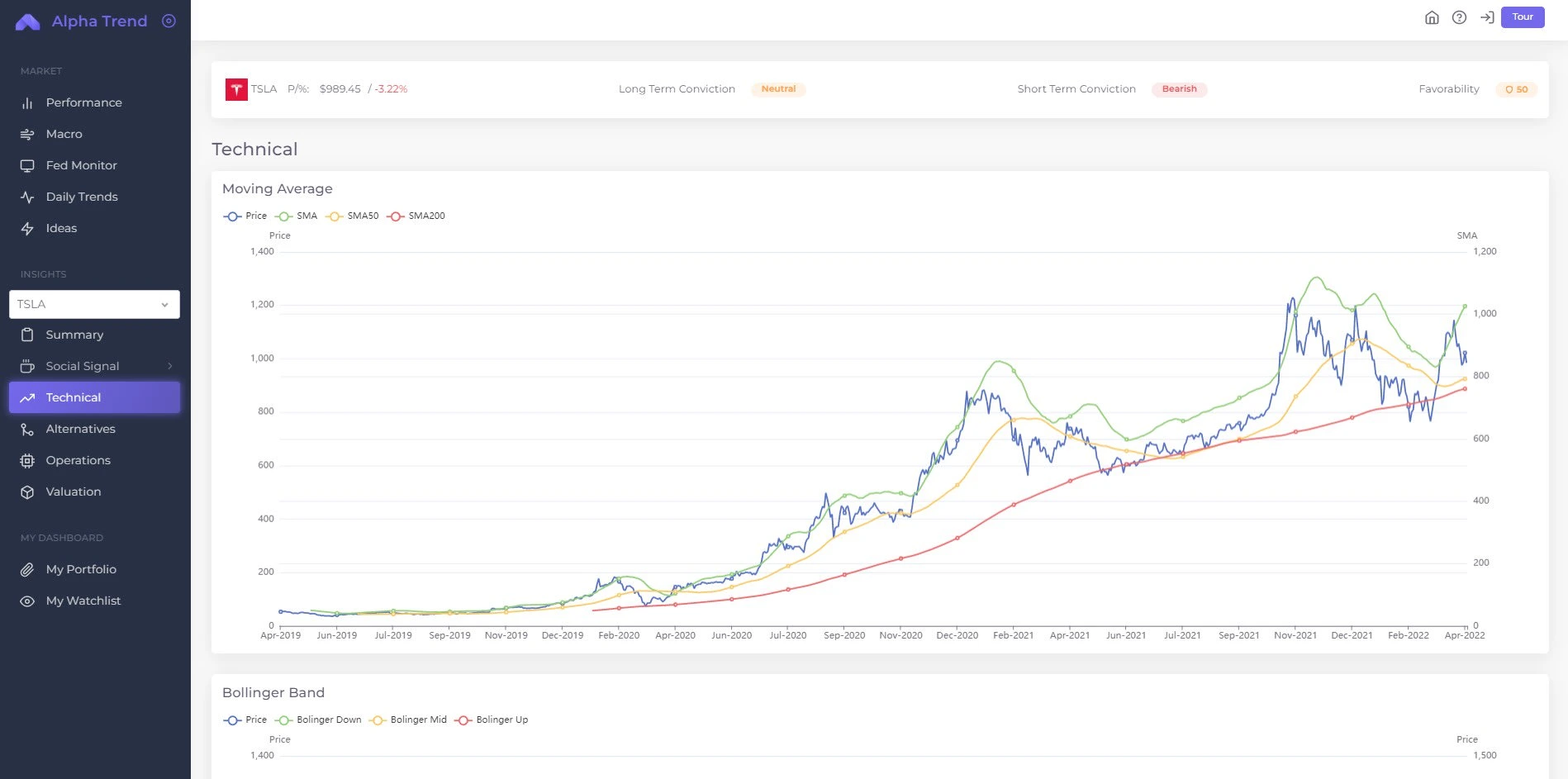1568x779 pixels.
Task: Expand Social Signal submenu chevron
Action: pos(170,366)
